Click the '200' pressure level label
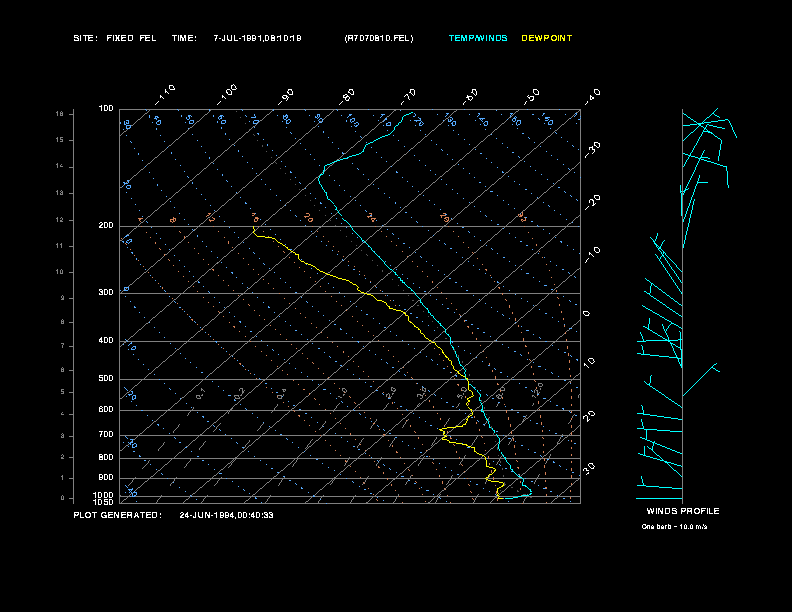 106,226
